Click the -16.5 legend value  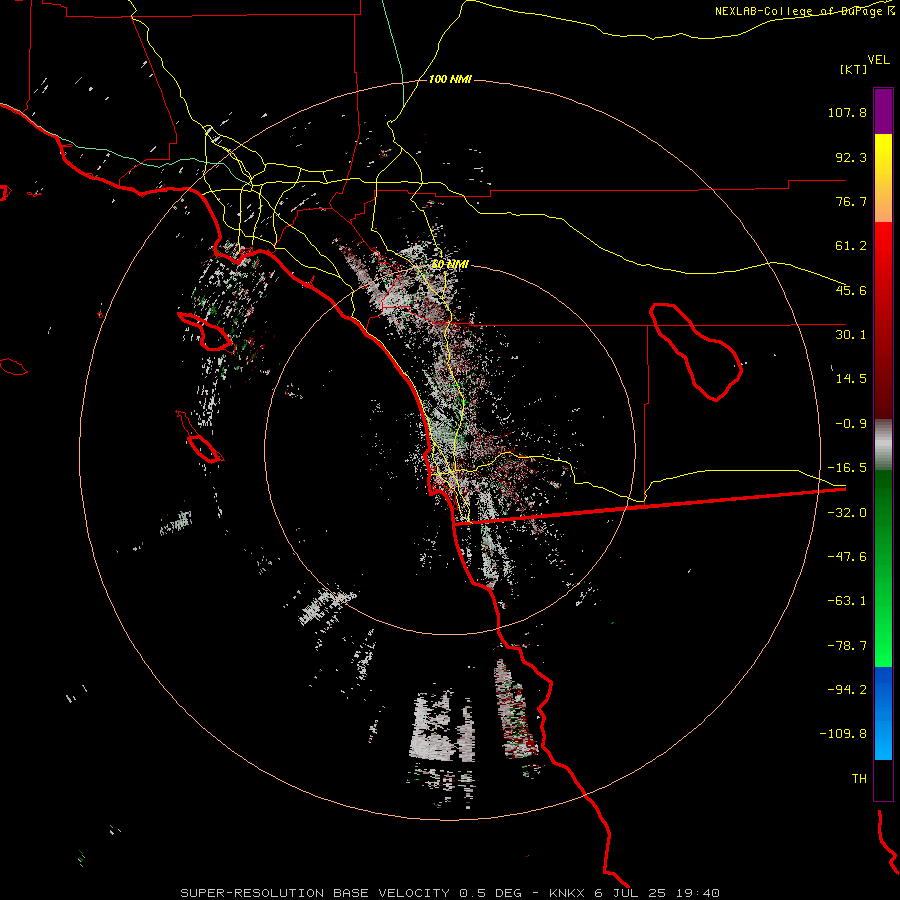pos(847,468)
